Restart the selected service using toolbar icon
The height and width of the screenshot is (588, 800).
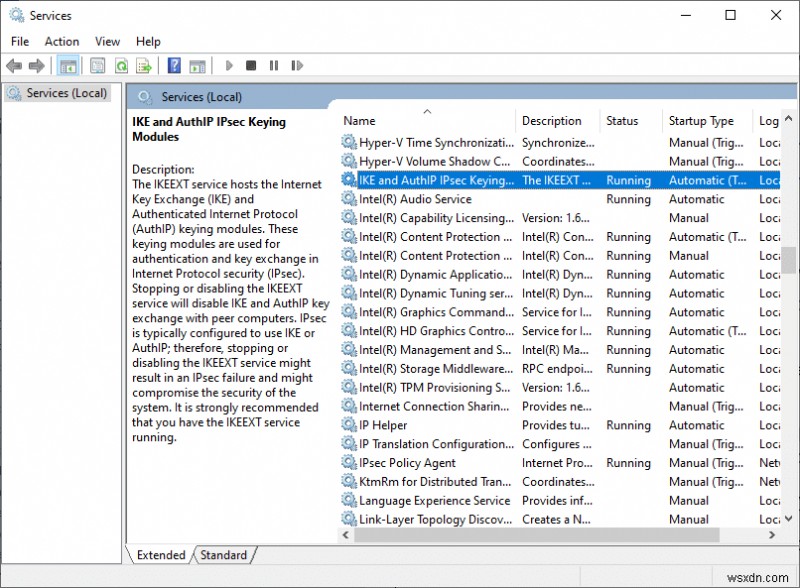pyautogui.click(x=297, y=65)
